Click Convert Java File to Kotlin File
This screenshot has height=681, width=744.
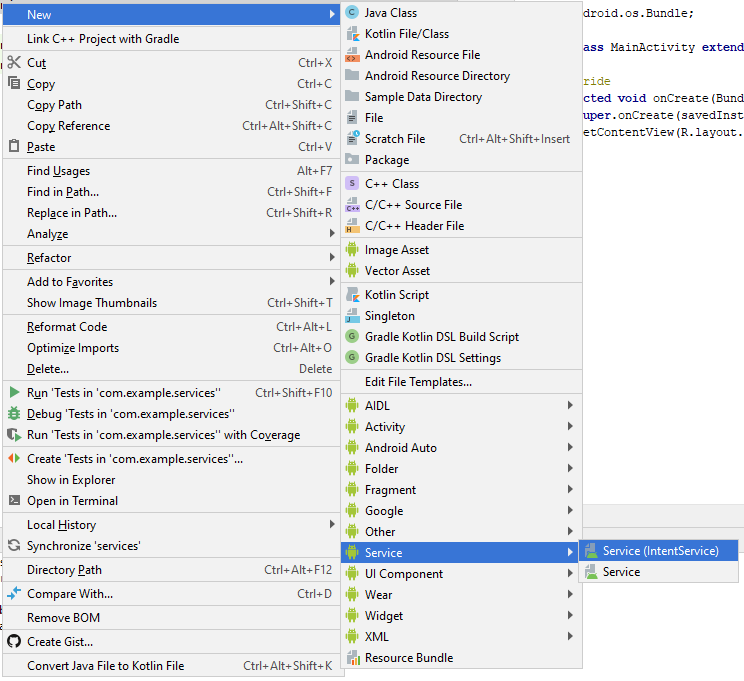105,666
